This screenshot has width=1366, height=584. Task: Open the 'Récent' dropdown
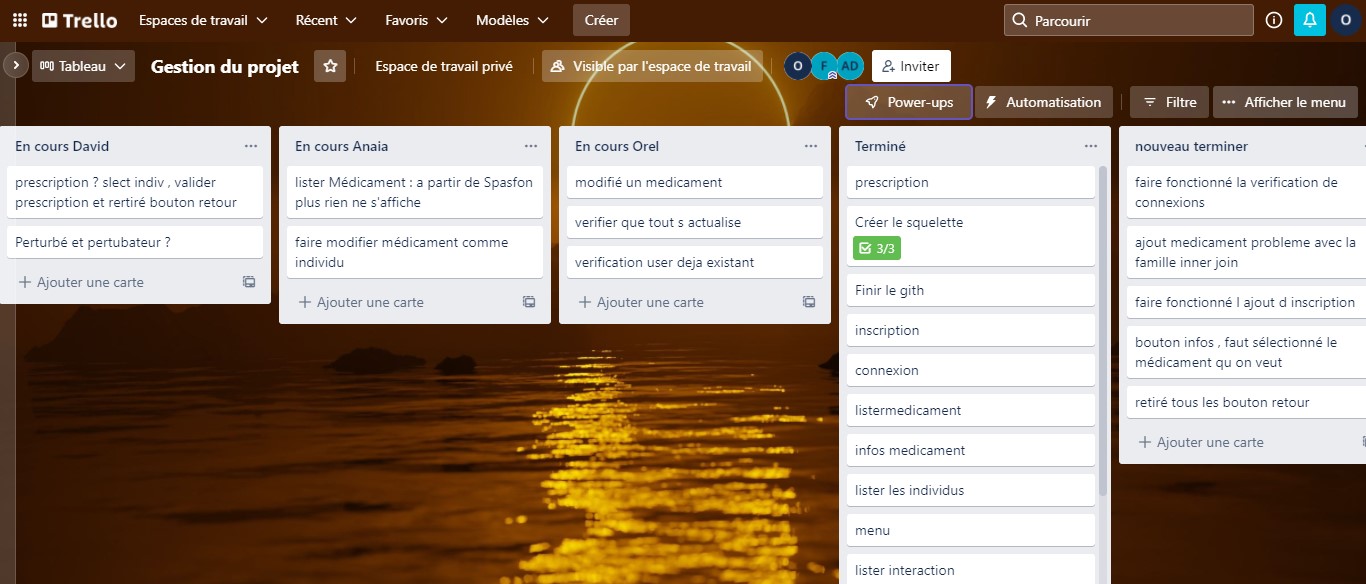point(327,20)
